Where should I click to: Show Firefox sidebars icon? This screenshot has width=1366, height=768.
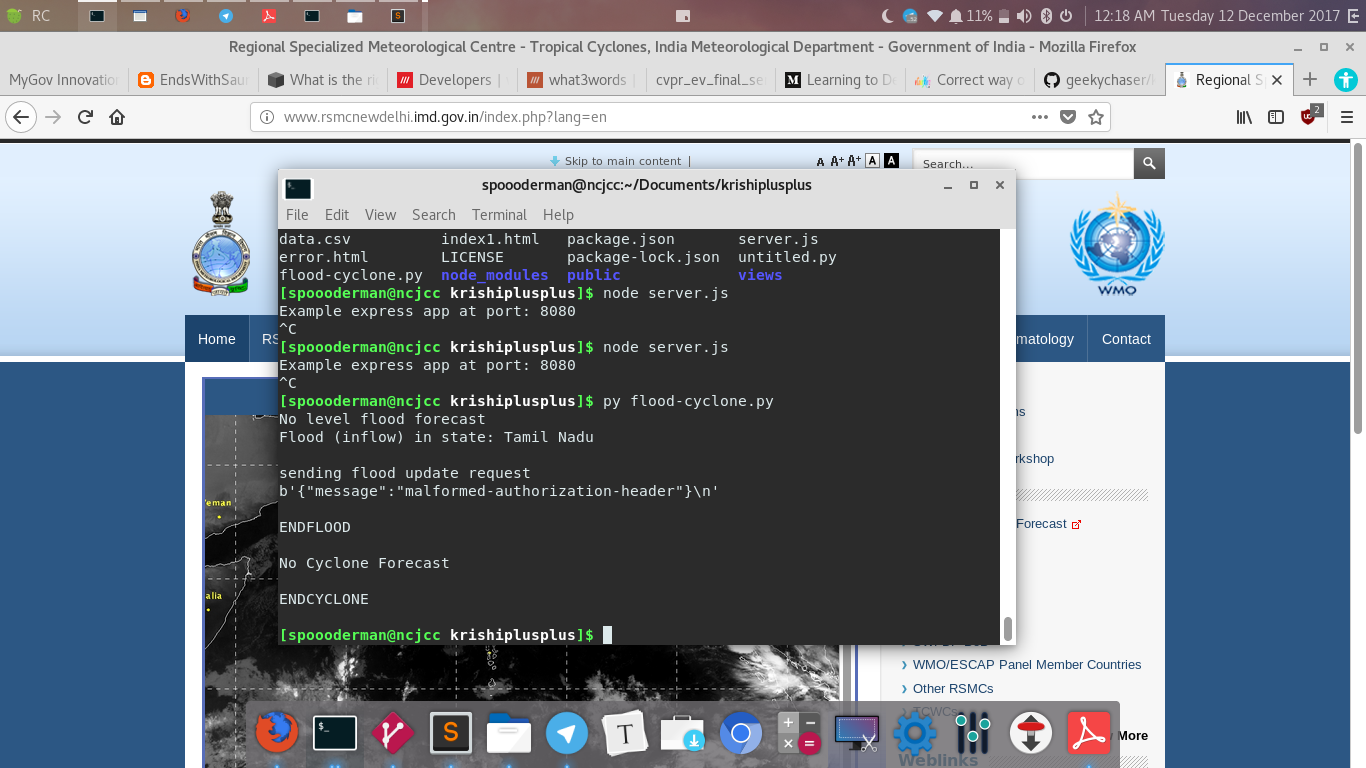pyautogui.click(x=1276, y=117)
